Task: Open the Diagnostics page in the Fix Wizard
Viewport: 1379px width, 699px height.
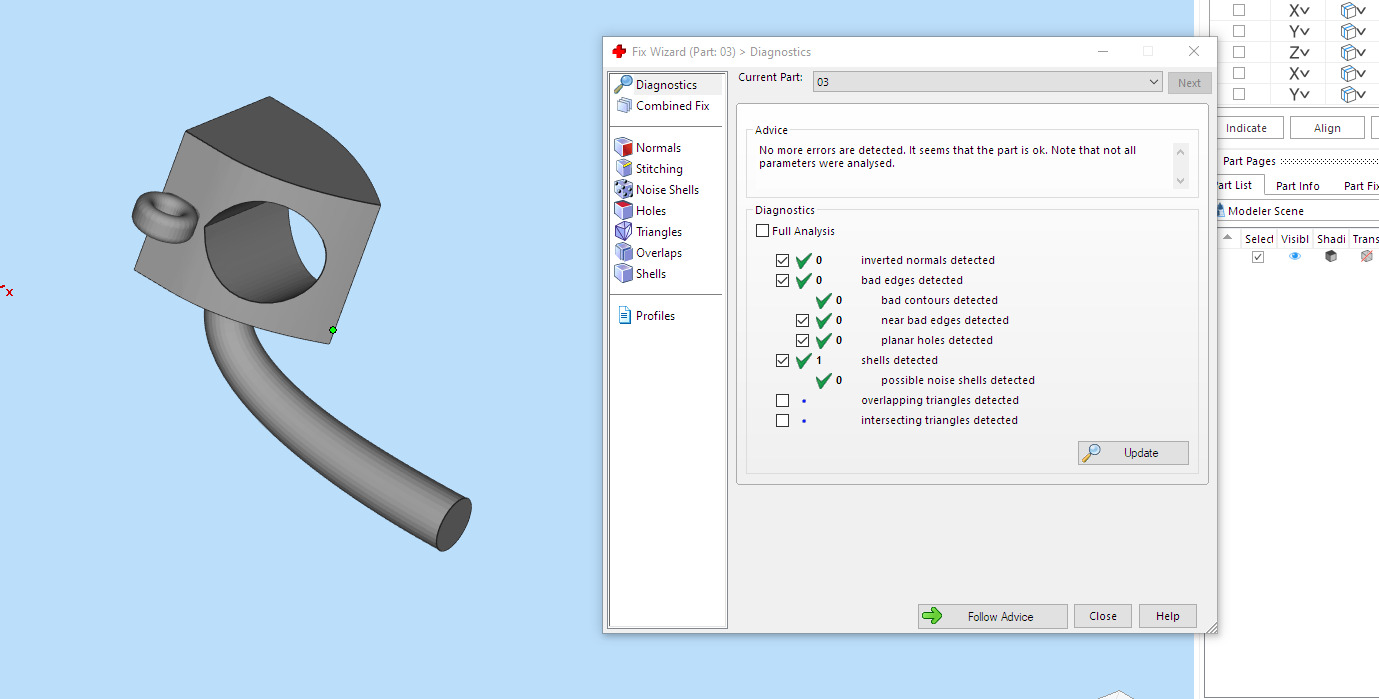Action: [666, 85]
